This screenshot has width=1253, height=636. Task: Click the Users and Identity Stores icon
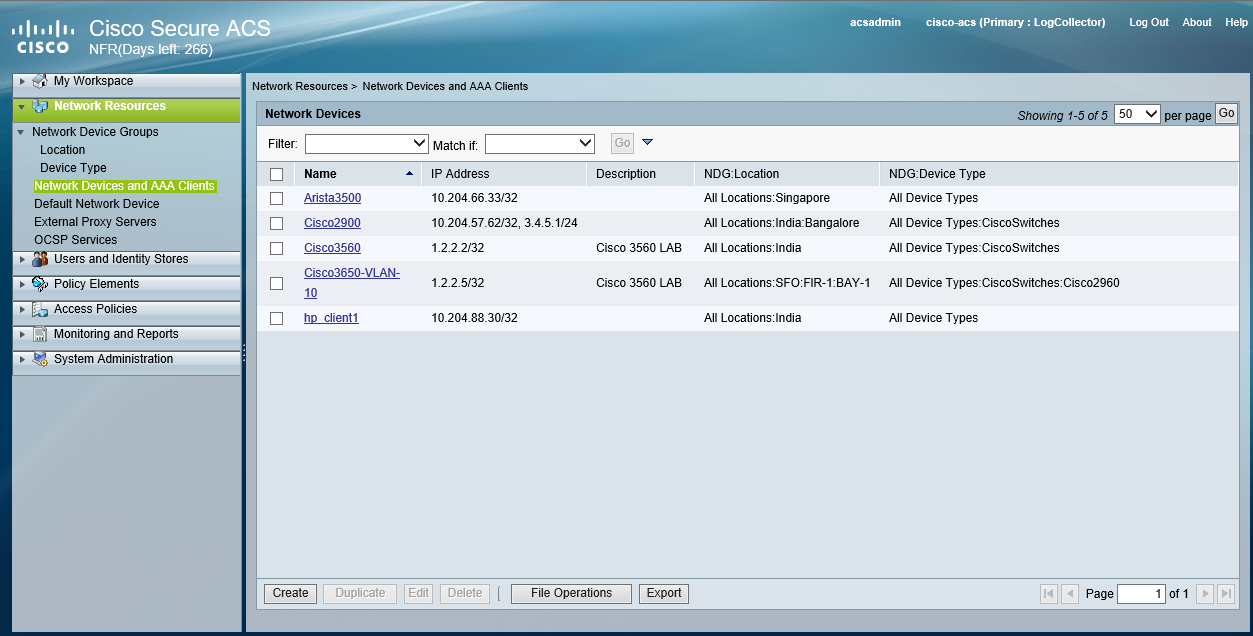tap(40, 259)
